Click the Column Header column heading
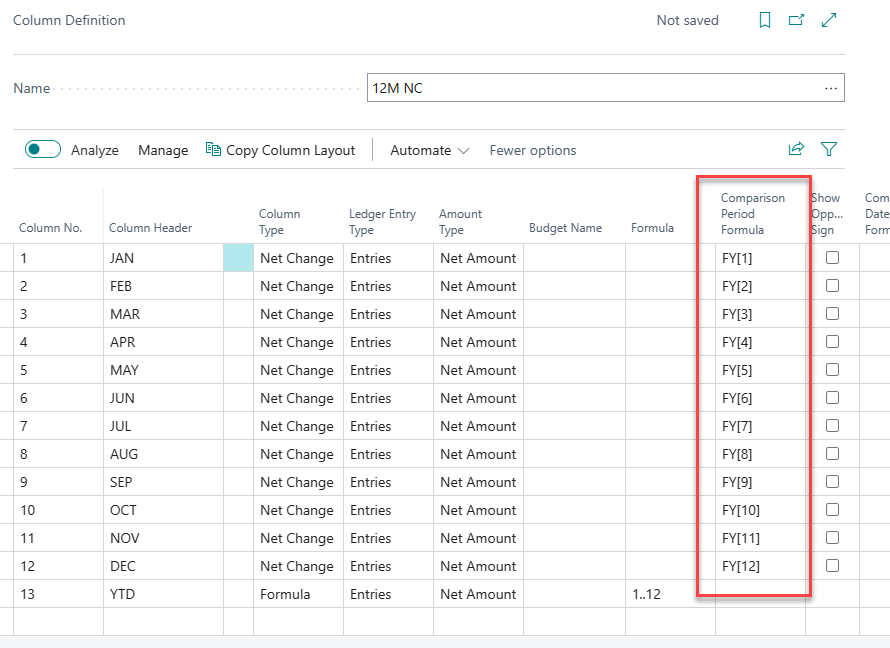Viewport: 890px width, 648px height. pyautogui.click(x=150, y=228)
